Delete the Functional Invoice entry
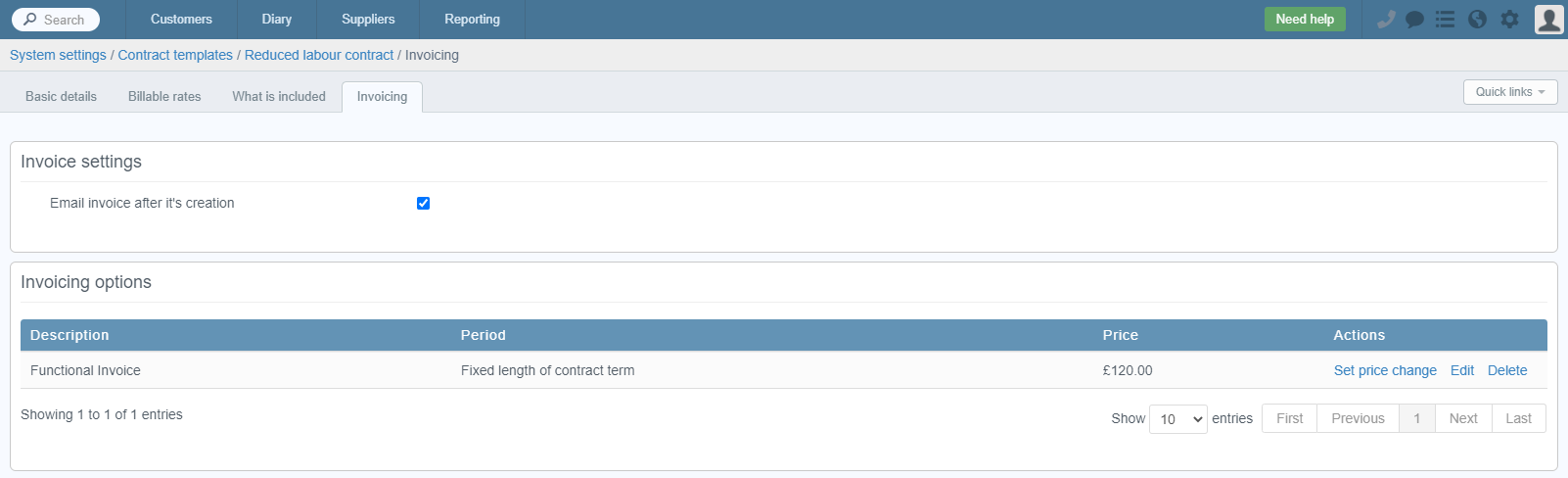1568x478 pixels. point(1507,370)
